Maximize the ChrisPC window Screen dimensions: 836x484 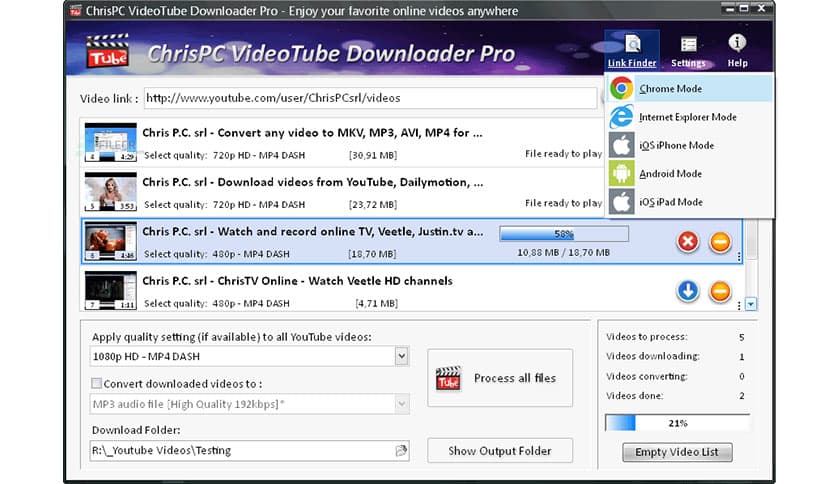point(744,9)
